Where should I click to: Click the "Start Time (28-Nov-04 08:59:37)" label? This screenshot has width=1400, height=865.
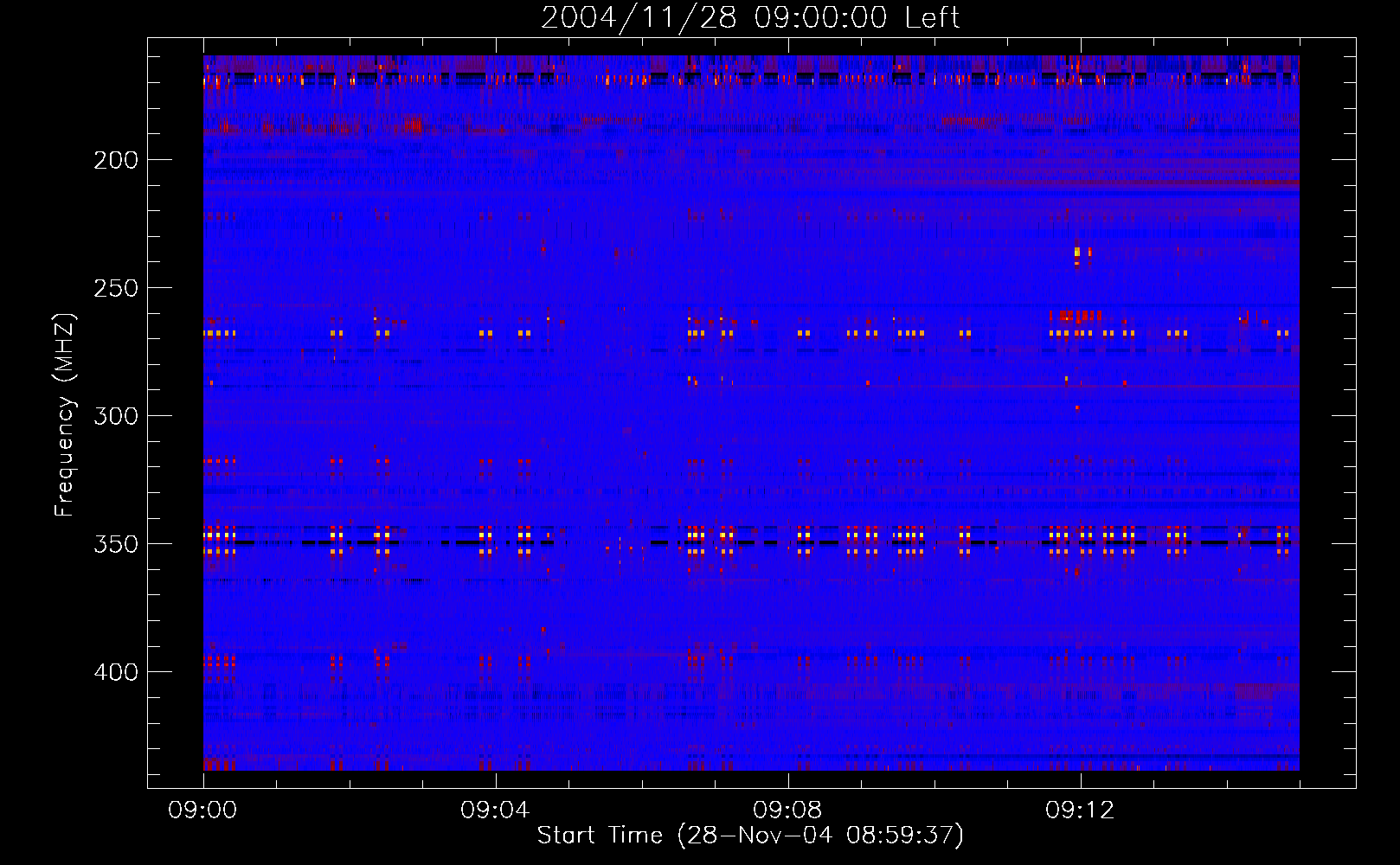[750, 836]
